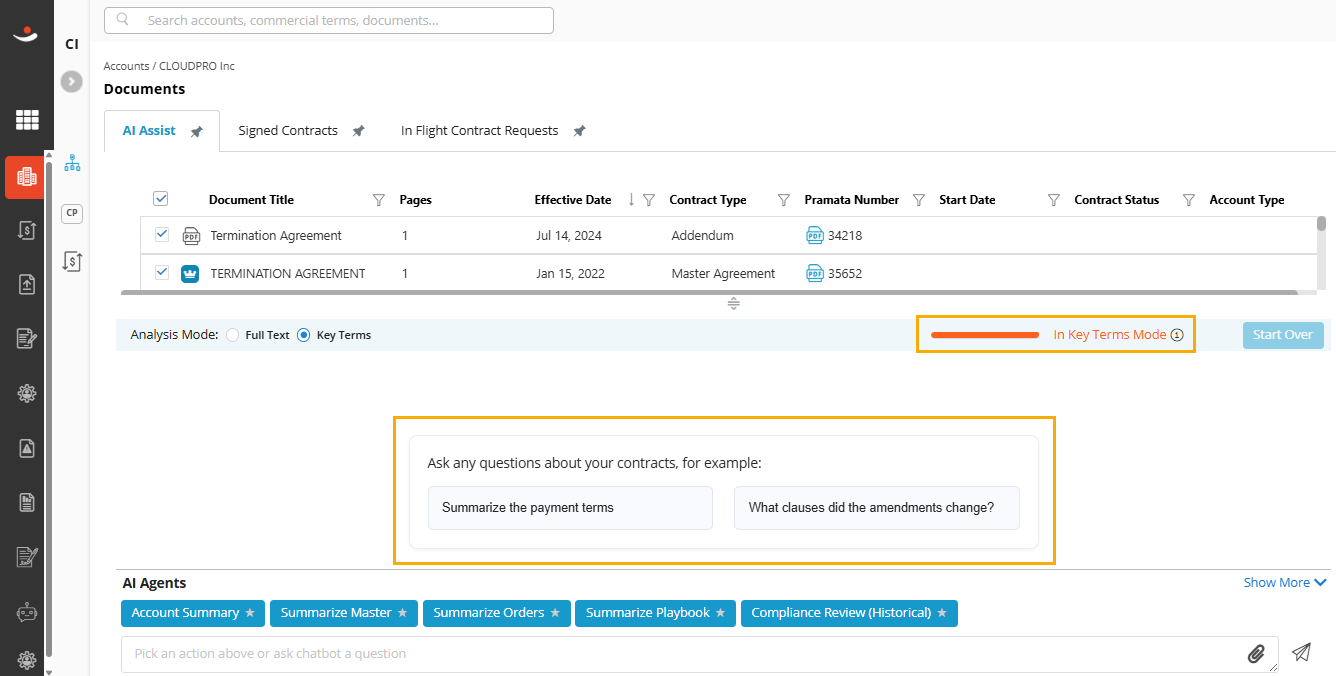Open PDF icon for Pramata number 34218
This screenshot has height=676, width=1336.
pyautogui.click(x=815, y=236)
